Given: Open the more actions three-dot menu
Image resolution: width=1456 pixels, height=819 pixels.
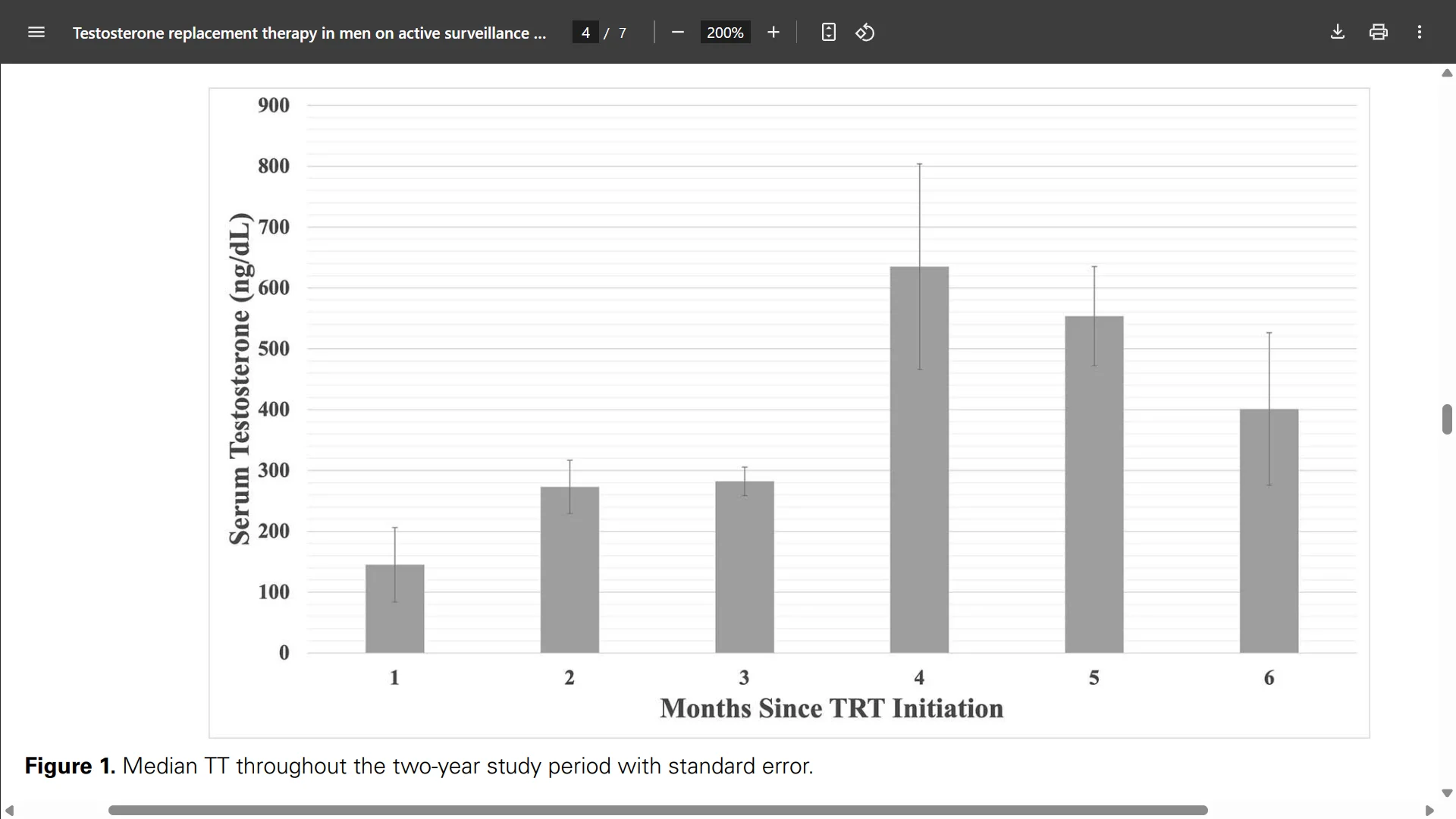Looking at the screenshot, I should (1420, 32).
